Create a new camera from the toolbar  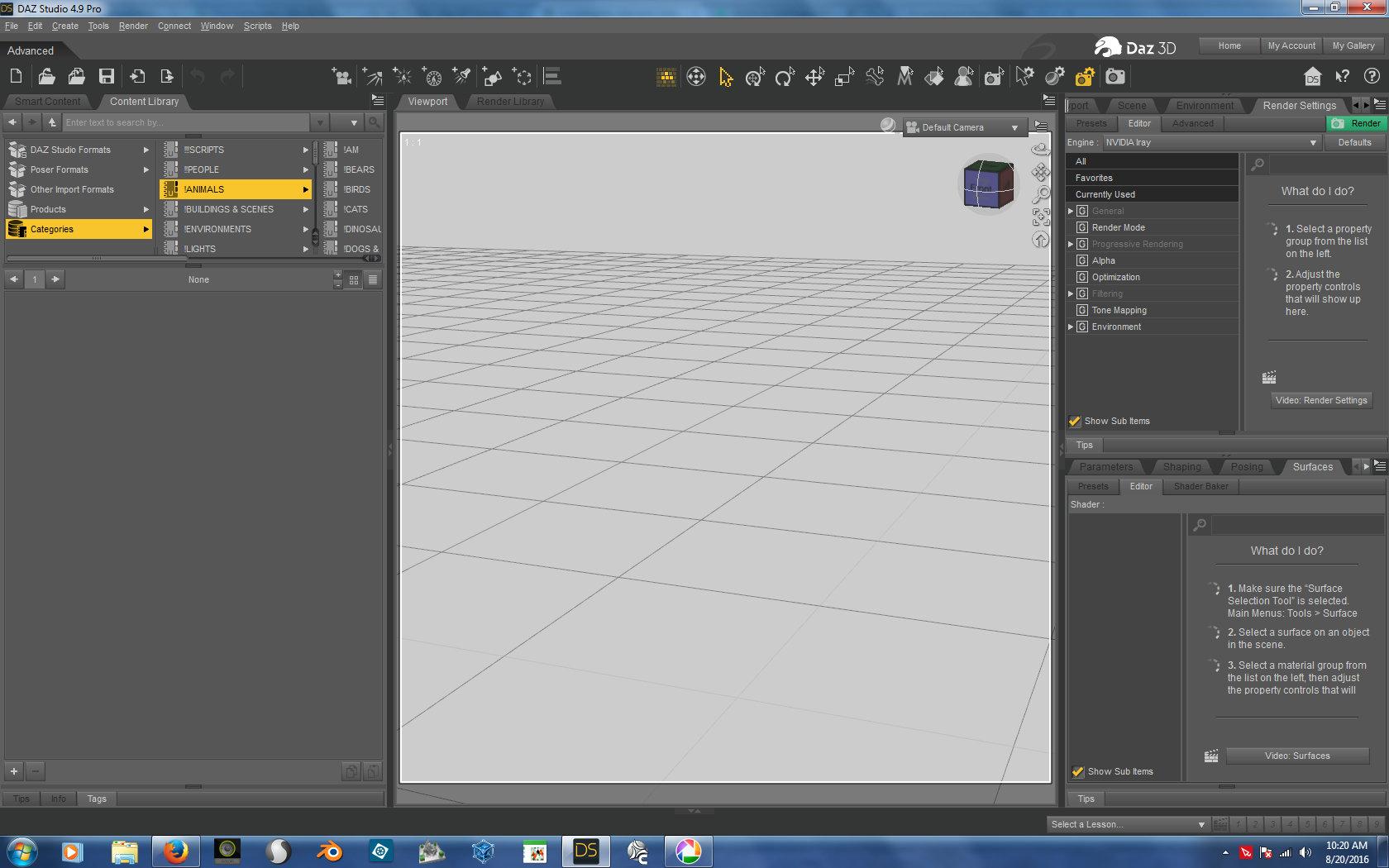pos(341,77)
